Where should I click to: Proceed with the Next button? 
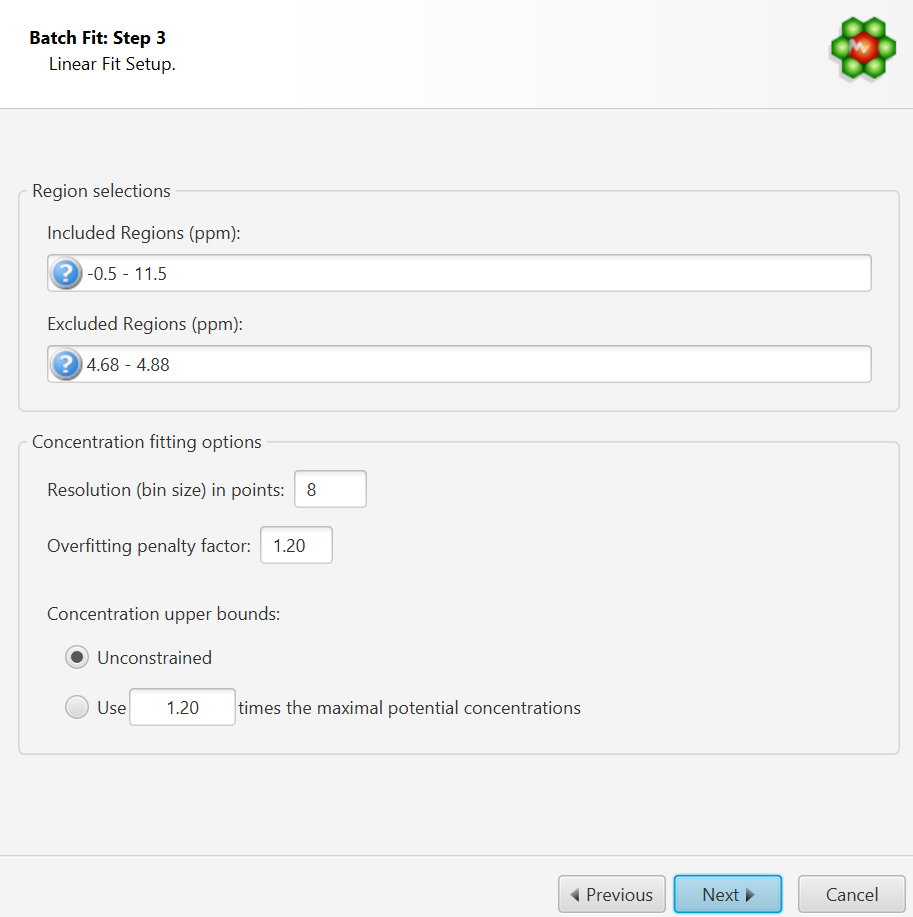727,895
